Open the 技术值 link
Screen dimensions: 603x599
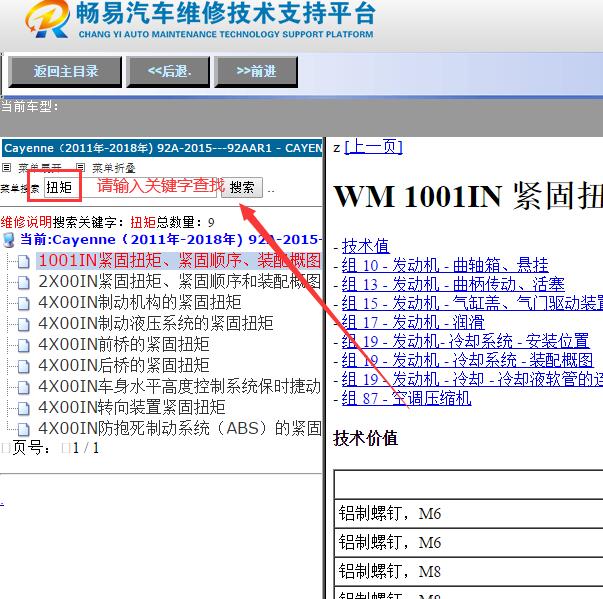click(x=365, y=246)
